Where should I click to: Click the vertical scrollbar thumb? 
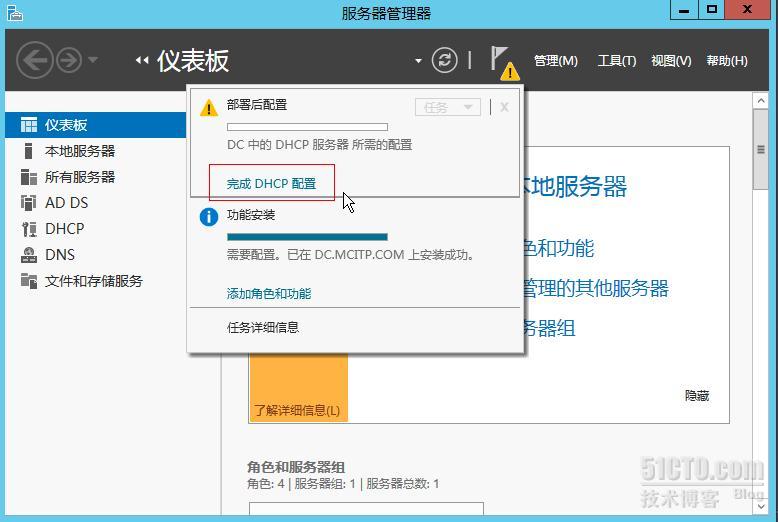click(761, 149)
